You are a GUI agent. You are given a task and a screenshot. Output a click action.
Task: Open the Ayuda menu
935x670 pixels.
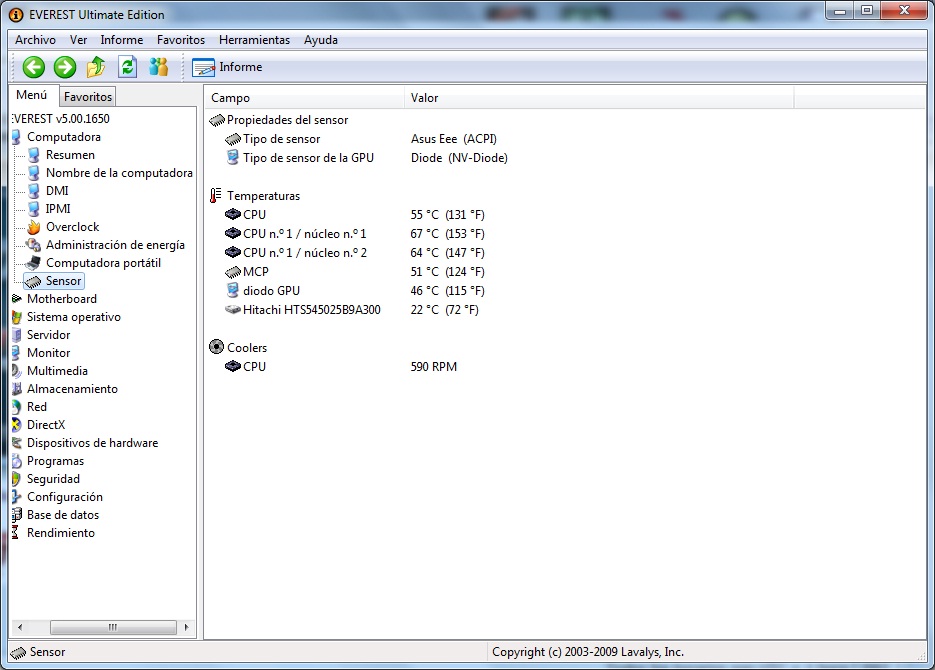tap(321, 40)
